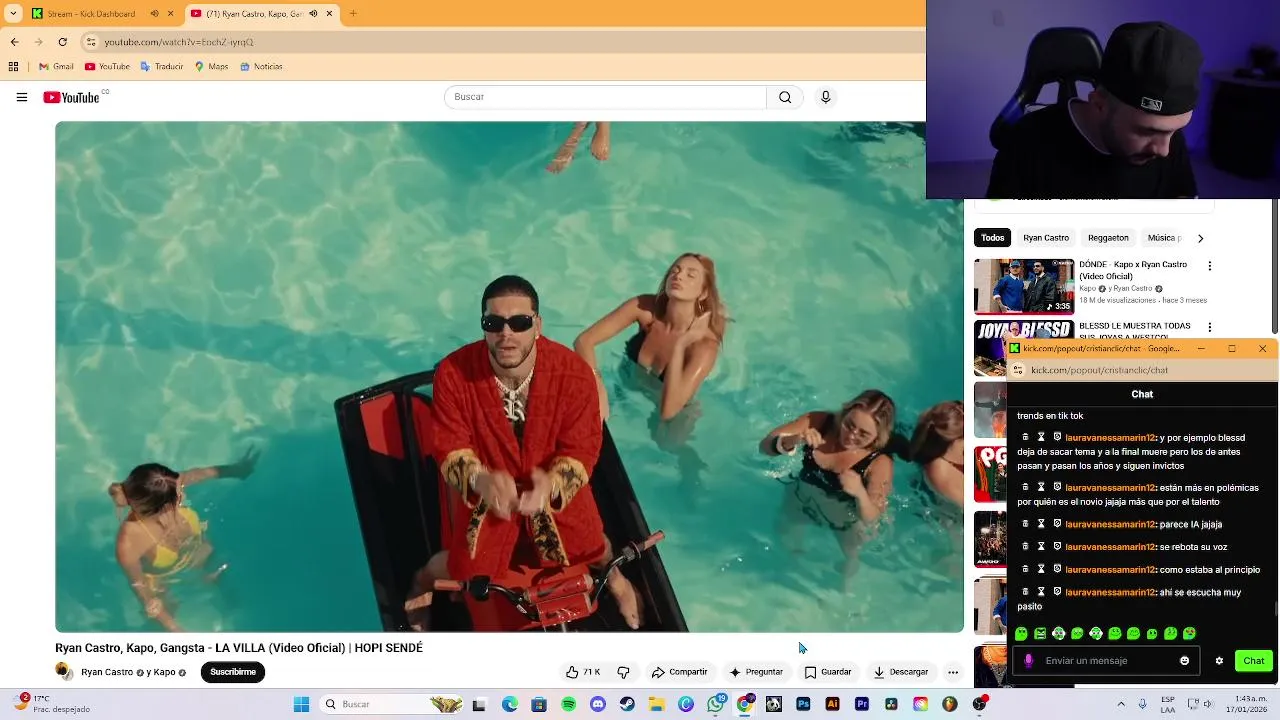This screenshot has height=720, width=1280.
Task: Go back in browser history
Action: point(14,42)
